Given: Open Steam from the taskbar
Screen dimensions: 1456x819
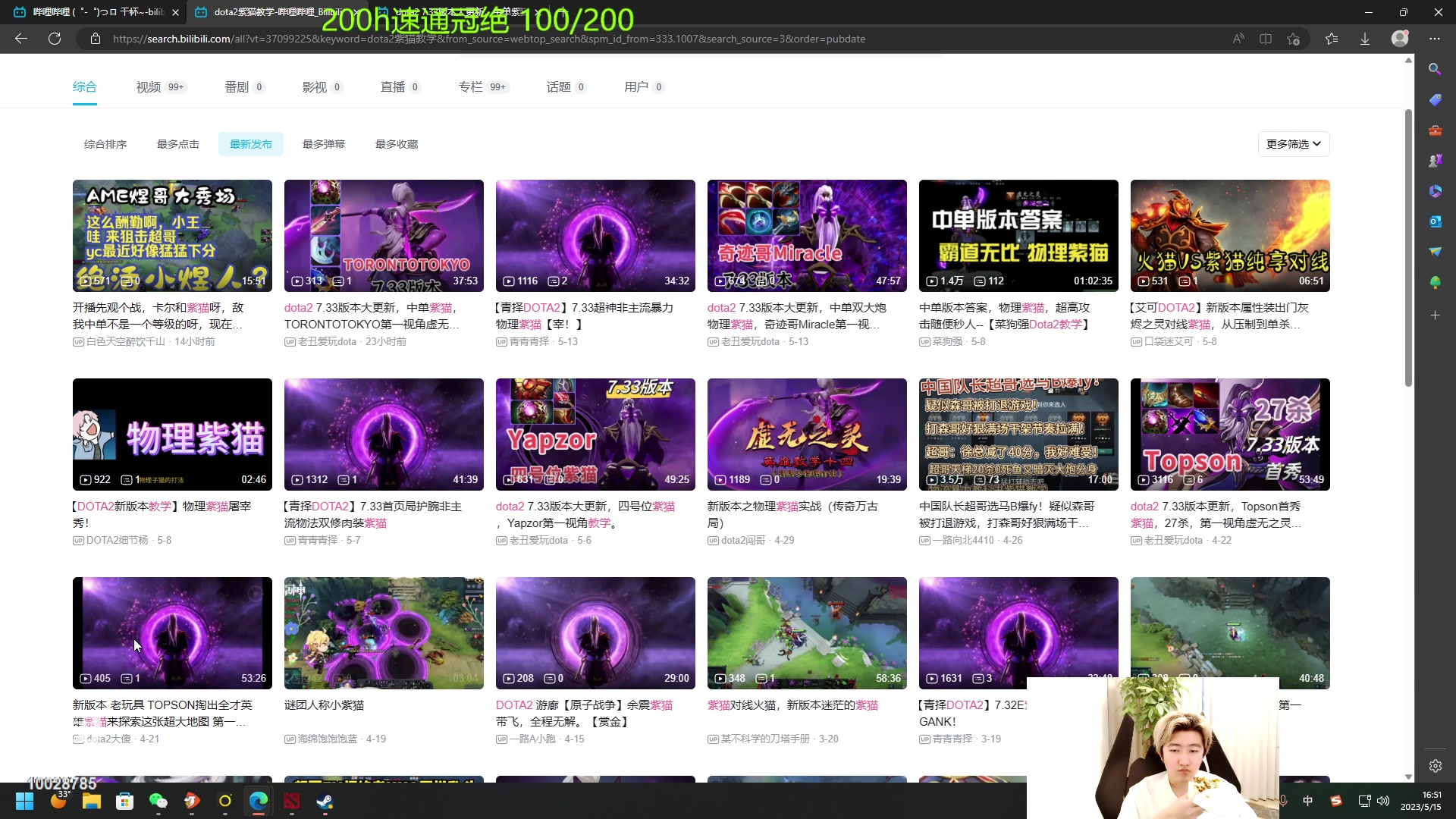Looking at the screenshot, I should click(x=325, y=801).
